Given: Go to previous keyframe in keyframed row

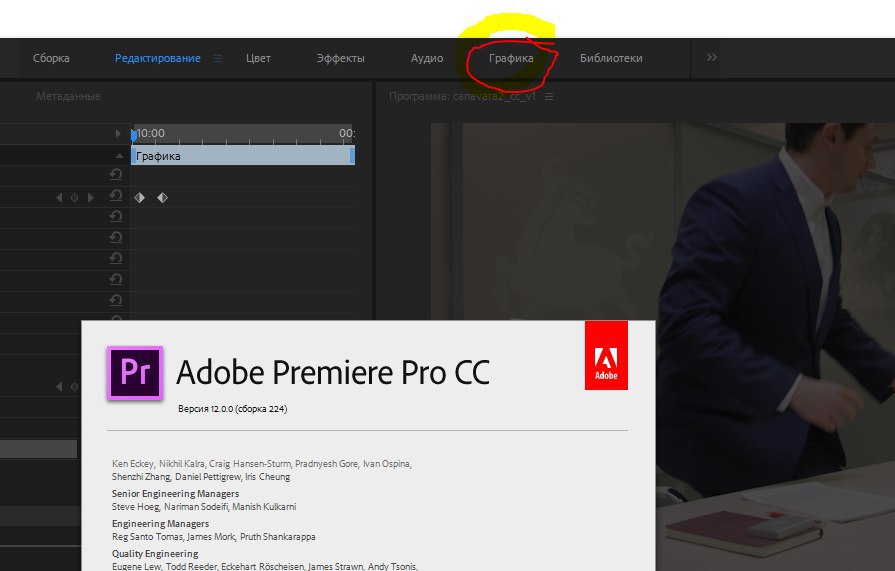Looking at the screenshot, I should click(59, 198).
